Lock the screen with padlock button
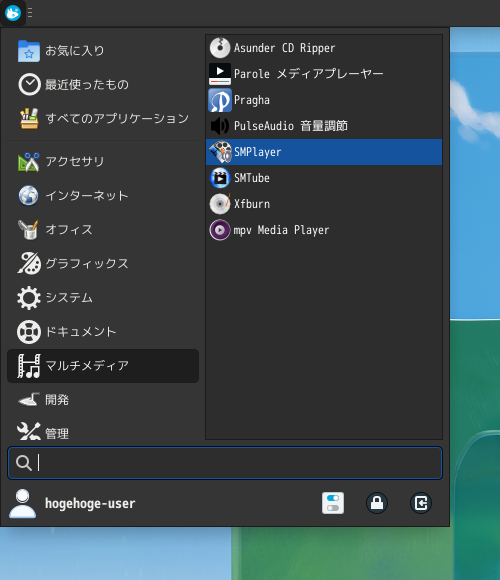This screenshot has width=500, height=580. pyautogui.click(x=377, y=503)
